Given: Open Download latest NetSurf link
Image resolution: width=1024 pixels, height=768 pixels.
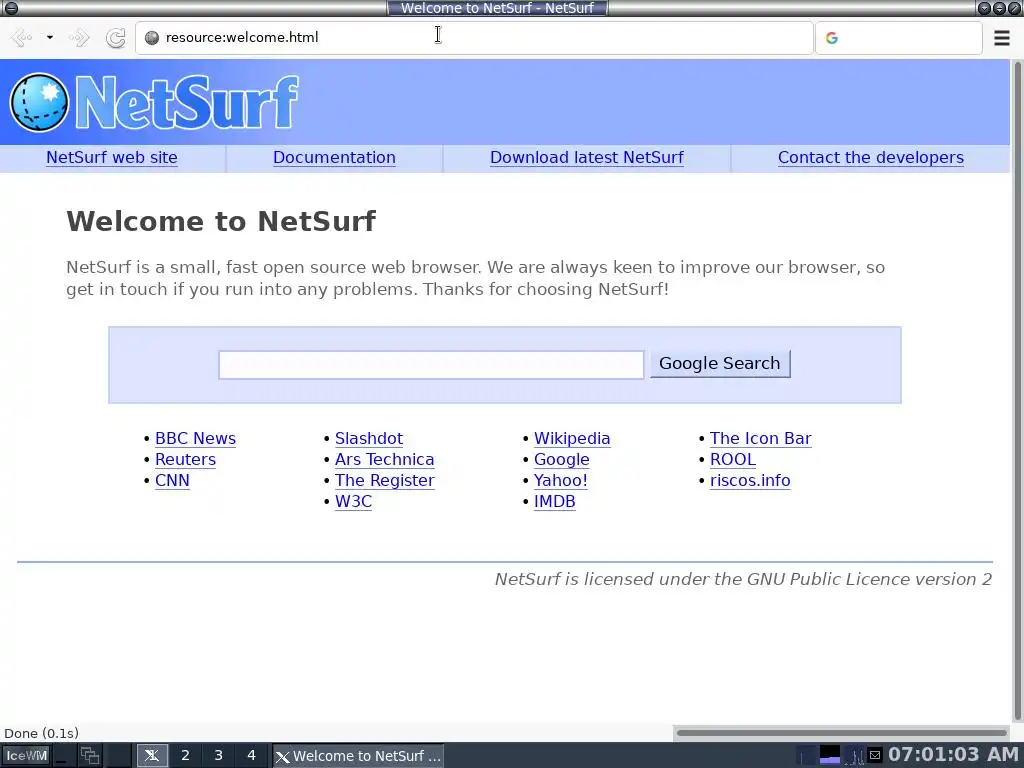Looking at the screenshot, I should (x=586, y=158).
